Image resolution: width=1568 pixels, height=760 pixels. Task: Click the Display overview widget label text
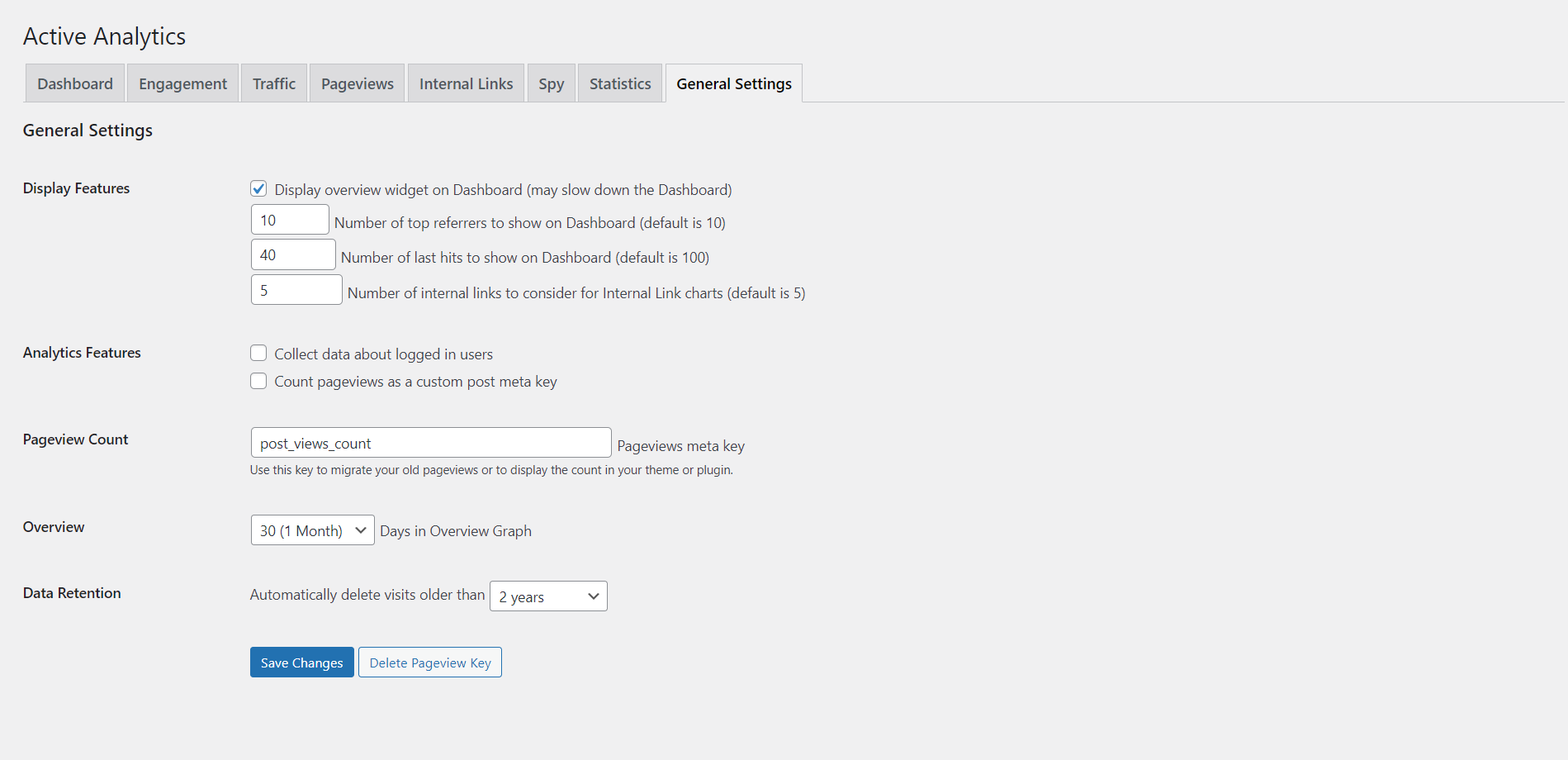[x=503, y=190]
